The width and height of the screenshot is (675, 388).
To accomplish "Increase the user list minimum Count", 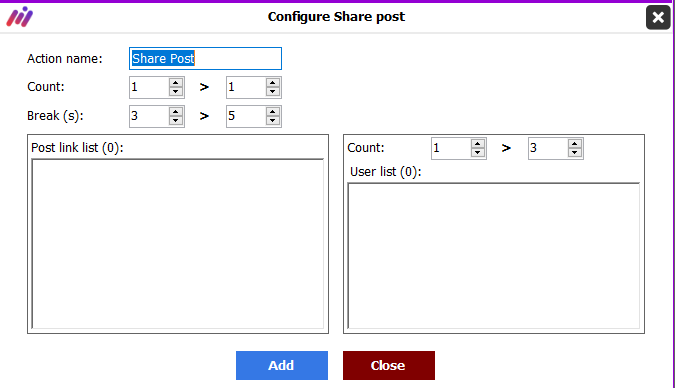I will coord(478,144).
